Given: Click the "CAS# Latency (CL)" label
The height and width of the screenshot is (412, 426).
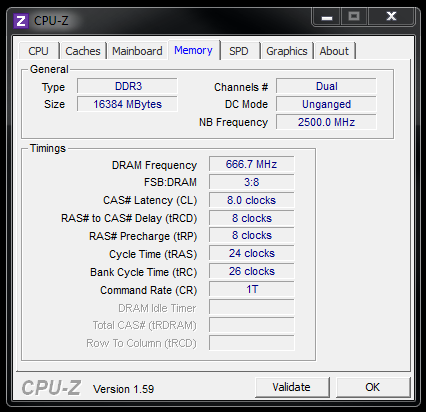Looking at the screenshot, I should [x=150, y=200].
